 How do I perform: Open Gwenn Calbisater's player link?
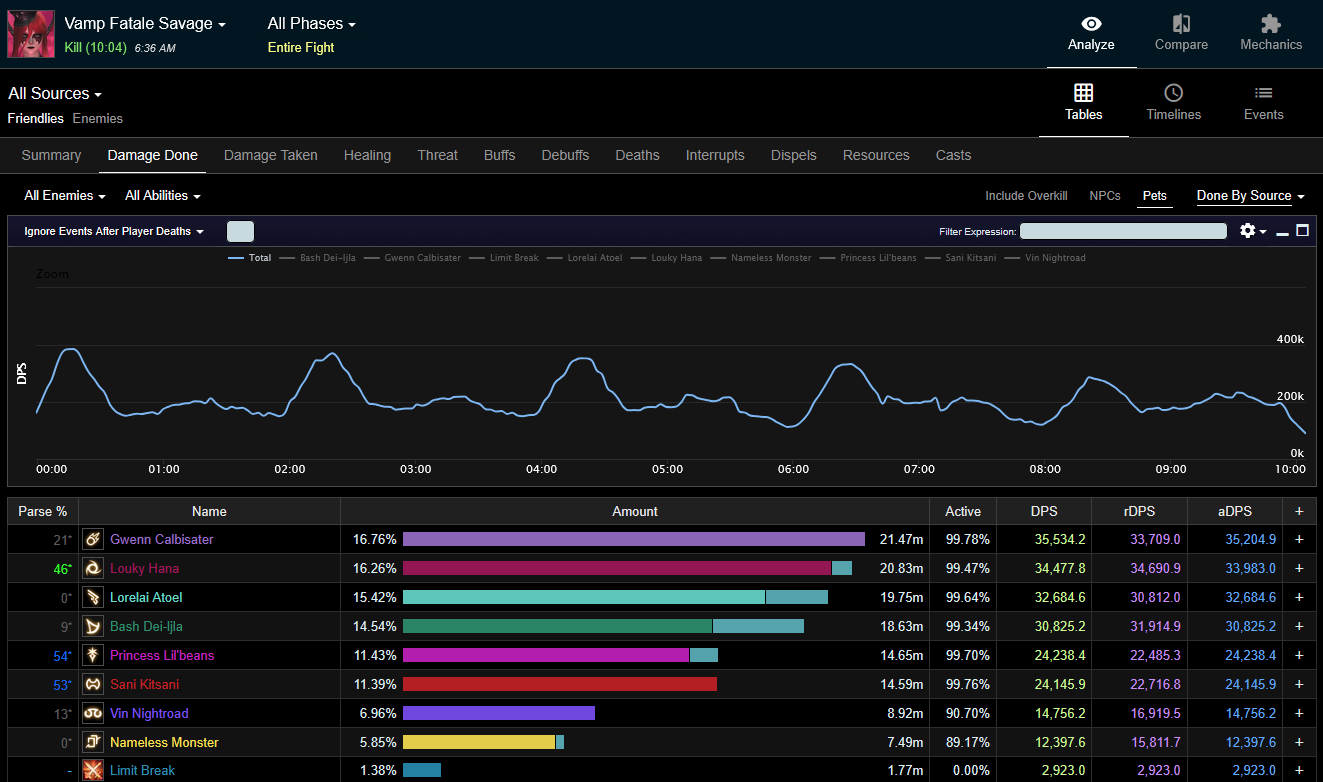[x=162, y=540]
